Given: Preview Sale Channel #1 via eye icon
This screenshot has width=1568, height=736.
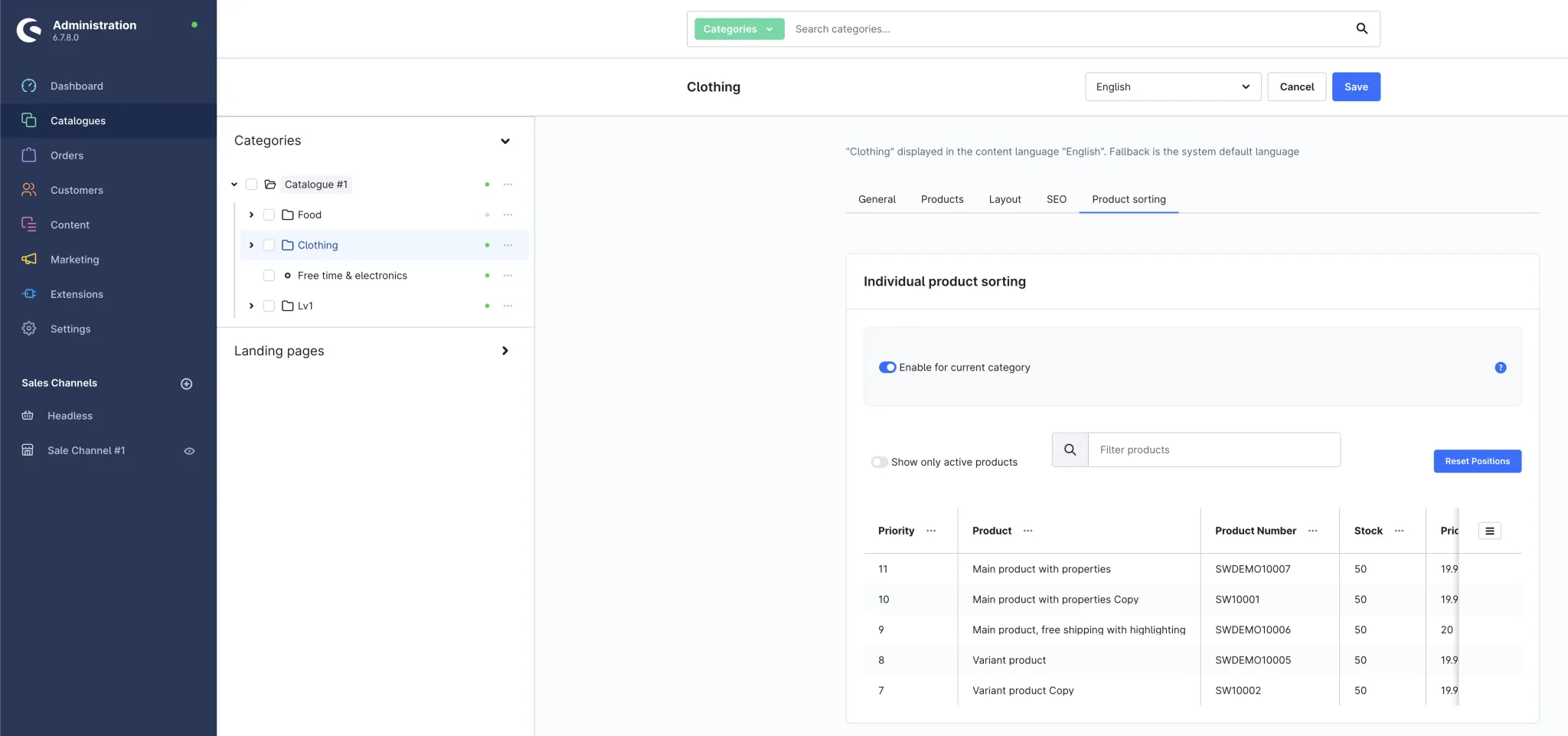Looking at the screenshot, I should (x=189, y=451).
